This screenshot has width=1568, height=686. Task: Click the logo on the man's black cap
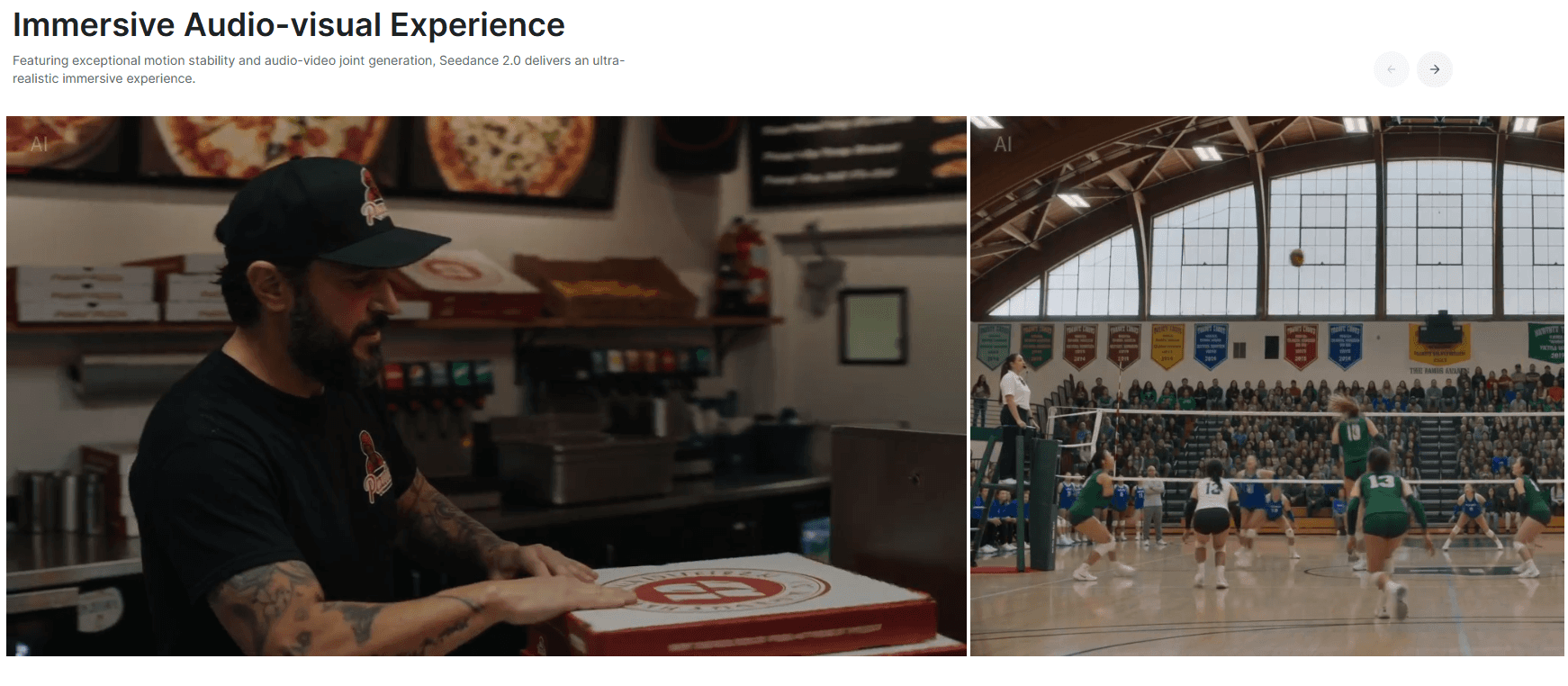click(x=374, y=198)
